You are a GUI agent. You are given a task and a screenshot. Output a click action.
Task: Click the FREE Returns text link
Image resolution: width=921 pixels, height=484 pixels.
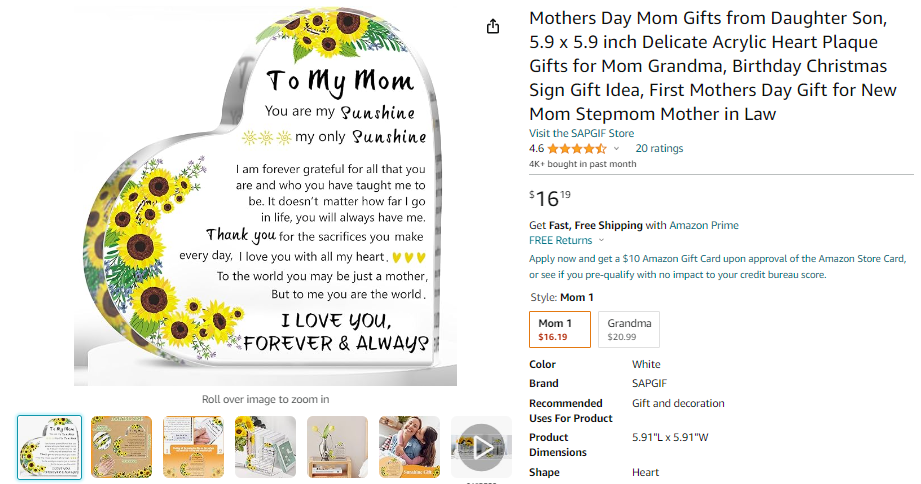(x=560, y=240)
